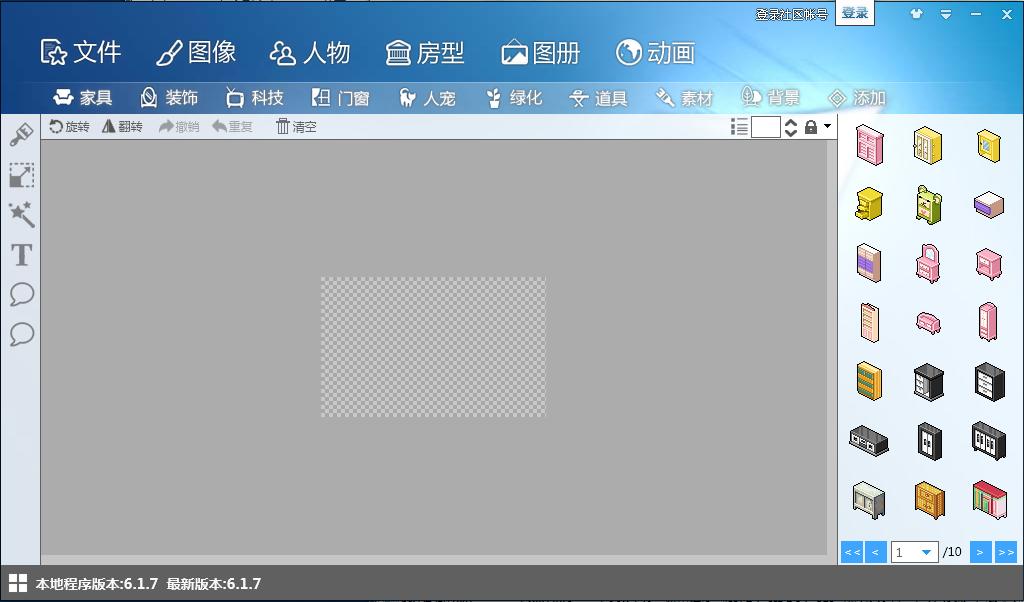The width and height of the screenshot is (1024, 602).
Task: Open the 背景 (background) category
Action: (770, 97)
